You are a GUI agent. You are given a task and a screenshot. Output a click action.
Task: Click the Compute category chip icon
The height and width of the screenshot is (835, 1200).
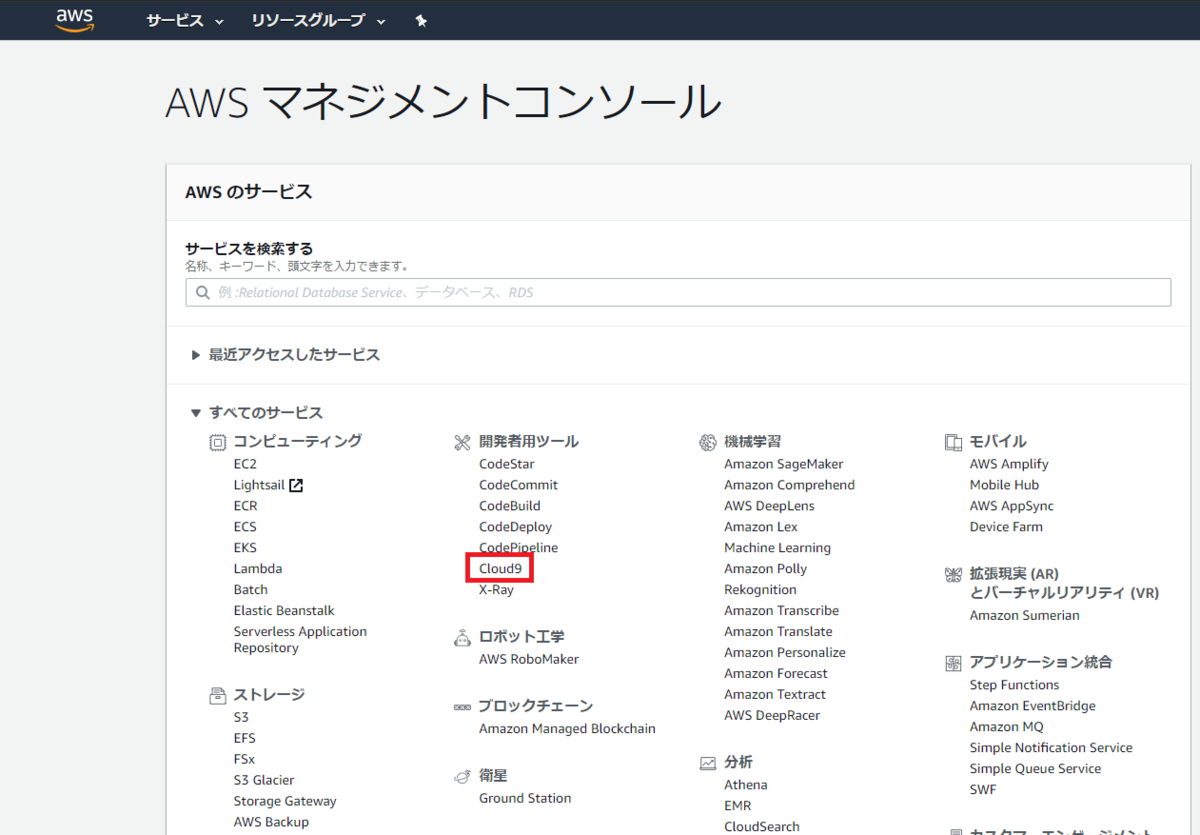tap(217, 442)
